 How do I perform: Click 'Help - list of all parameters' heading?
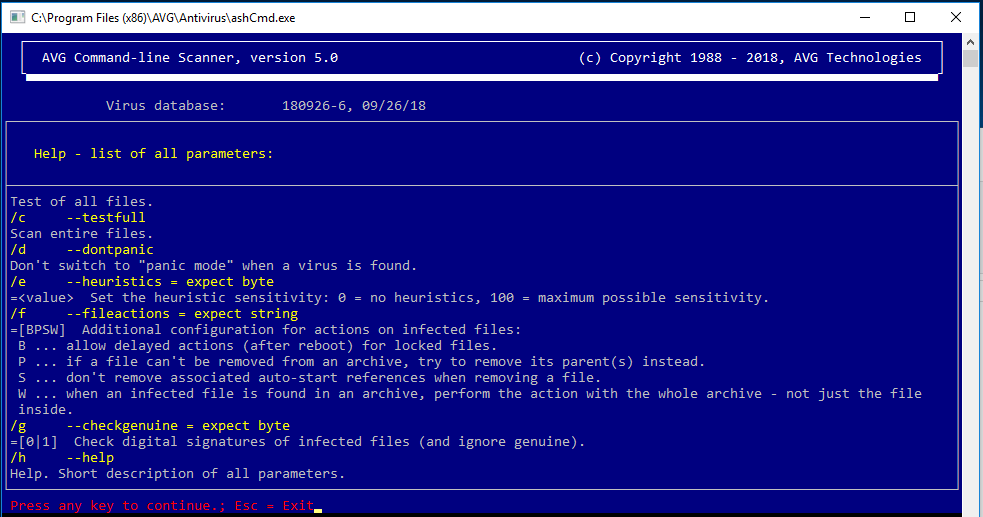click(153, 154)
